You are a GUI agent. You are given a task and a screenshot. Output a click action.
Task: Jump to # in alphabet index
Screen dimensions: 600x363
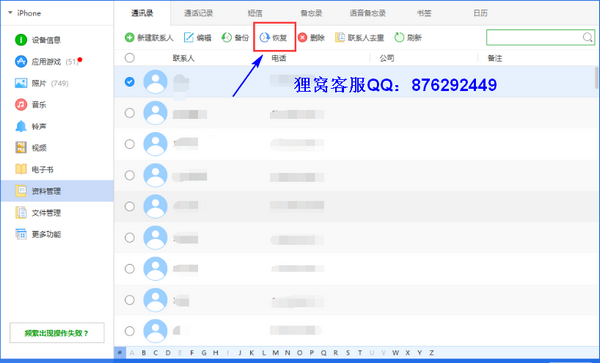click(x=120, y=353)
